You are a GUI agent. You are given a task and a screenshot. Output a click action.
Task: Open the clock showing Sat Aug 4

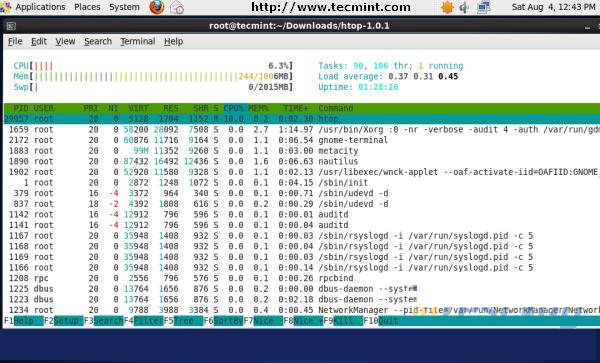point(553,7)
